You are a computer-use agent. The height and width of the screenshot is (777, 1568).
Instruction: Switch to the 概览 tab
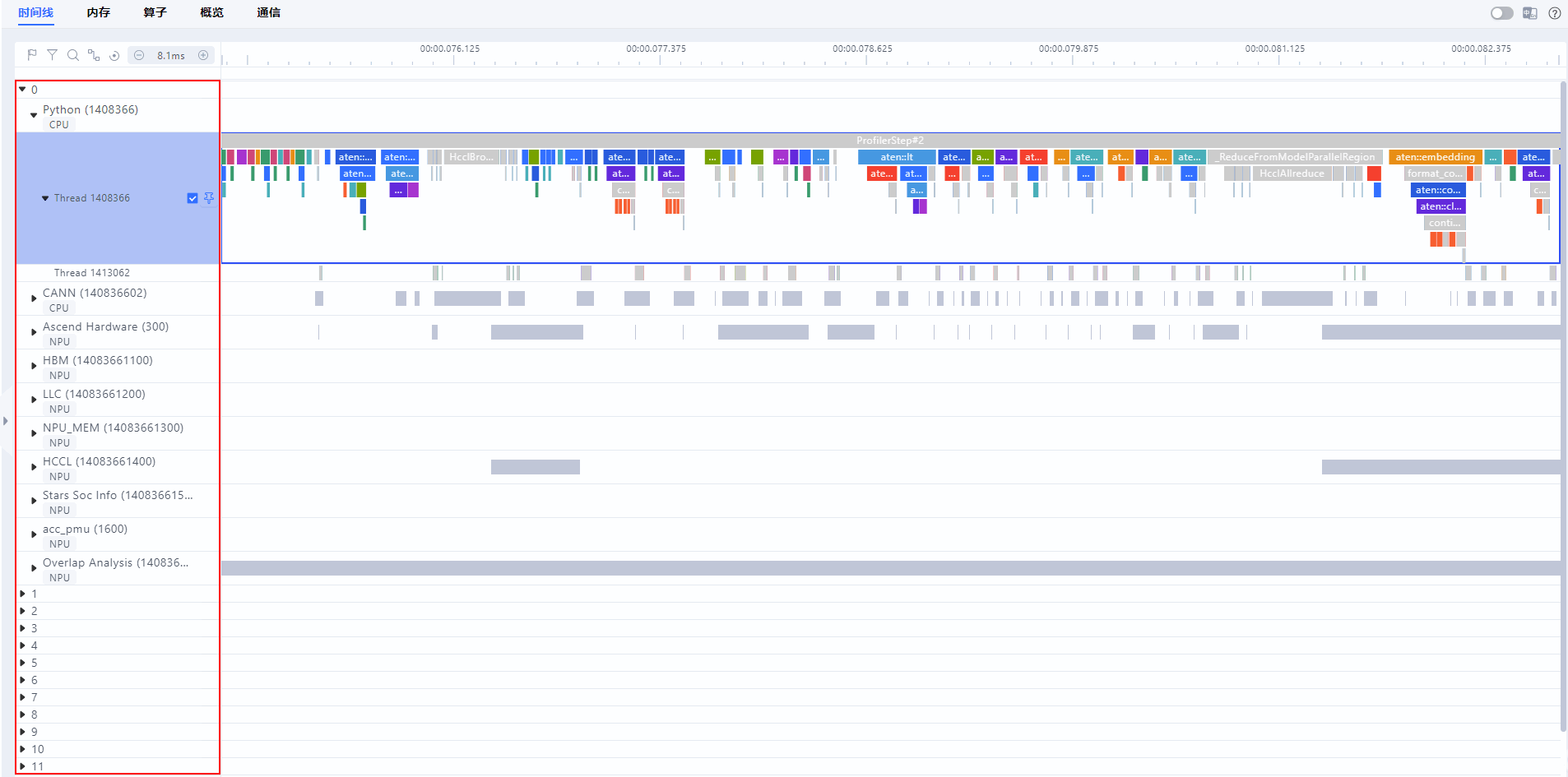point(212,12)
